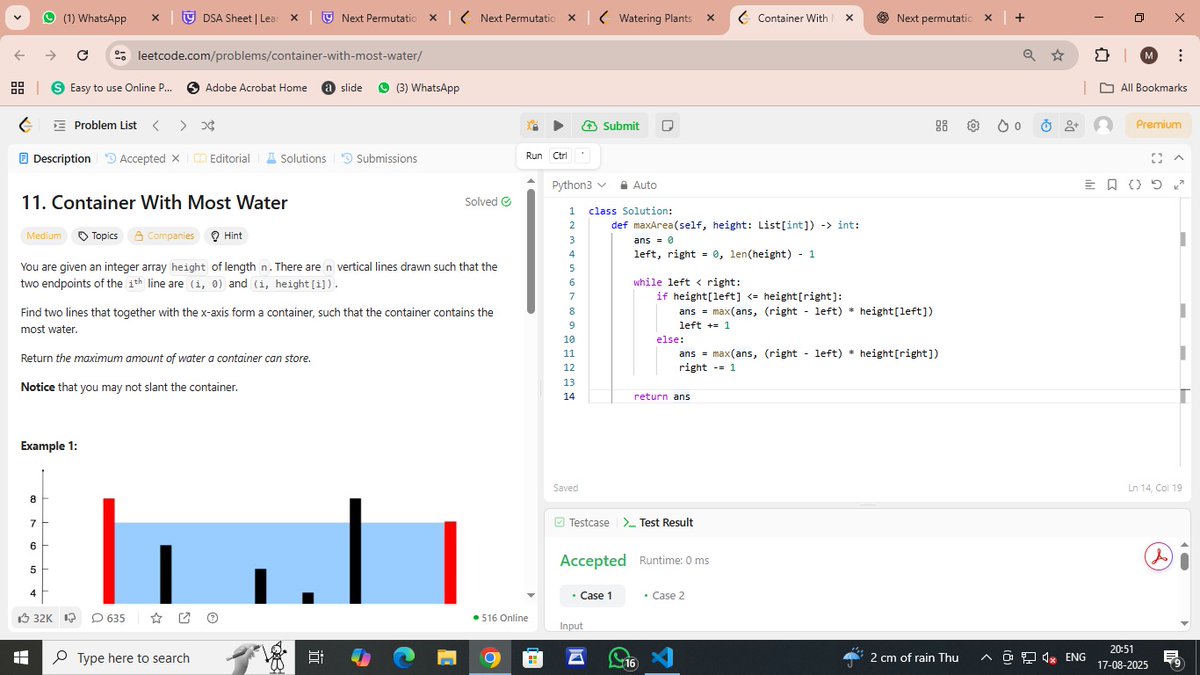Open the notes sticky icon
Screen dimensions: 1200x675
667,126
